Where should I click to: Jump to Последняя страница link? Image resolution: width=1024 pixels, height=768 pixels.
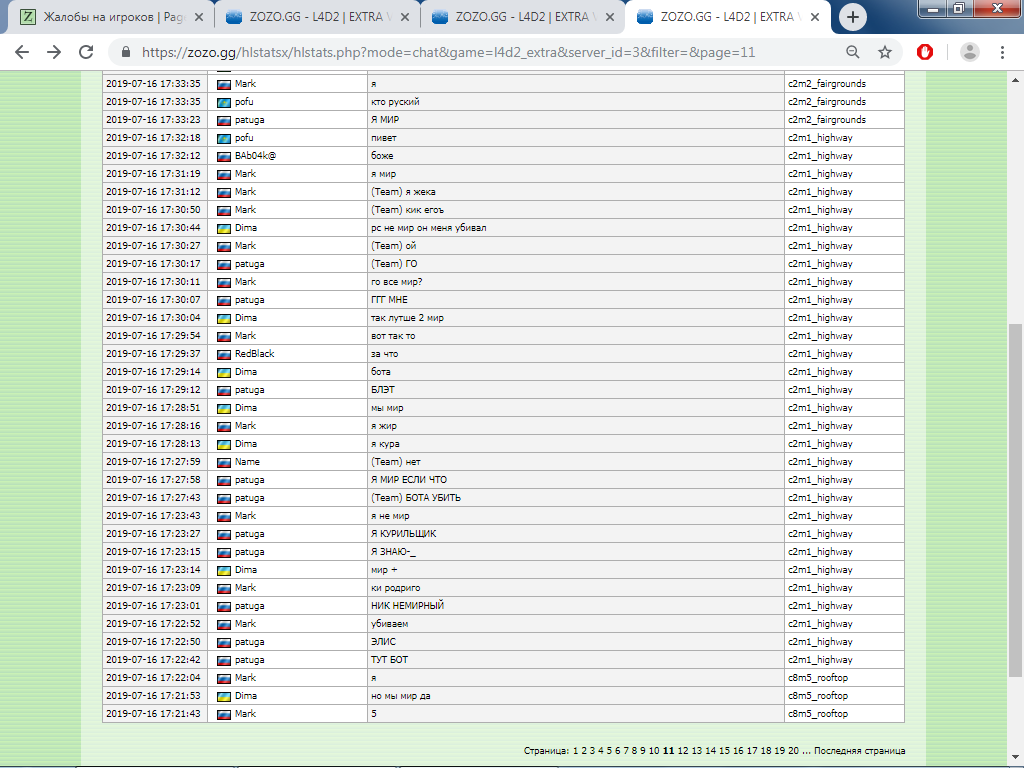pyautogui.click(x=860, y=750)
